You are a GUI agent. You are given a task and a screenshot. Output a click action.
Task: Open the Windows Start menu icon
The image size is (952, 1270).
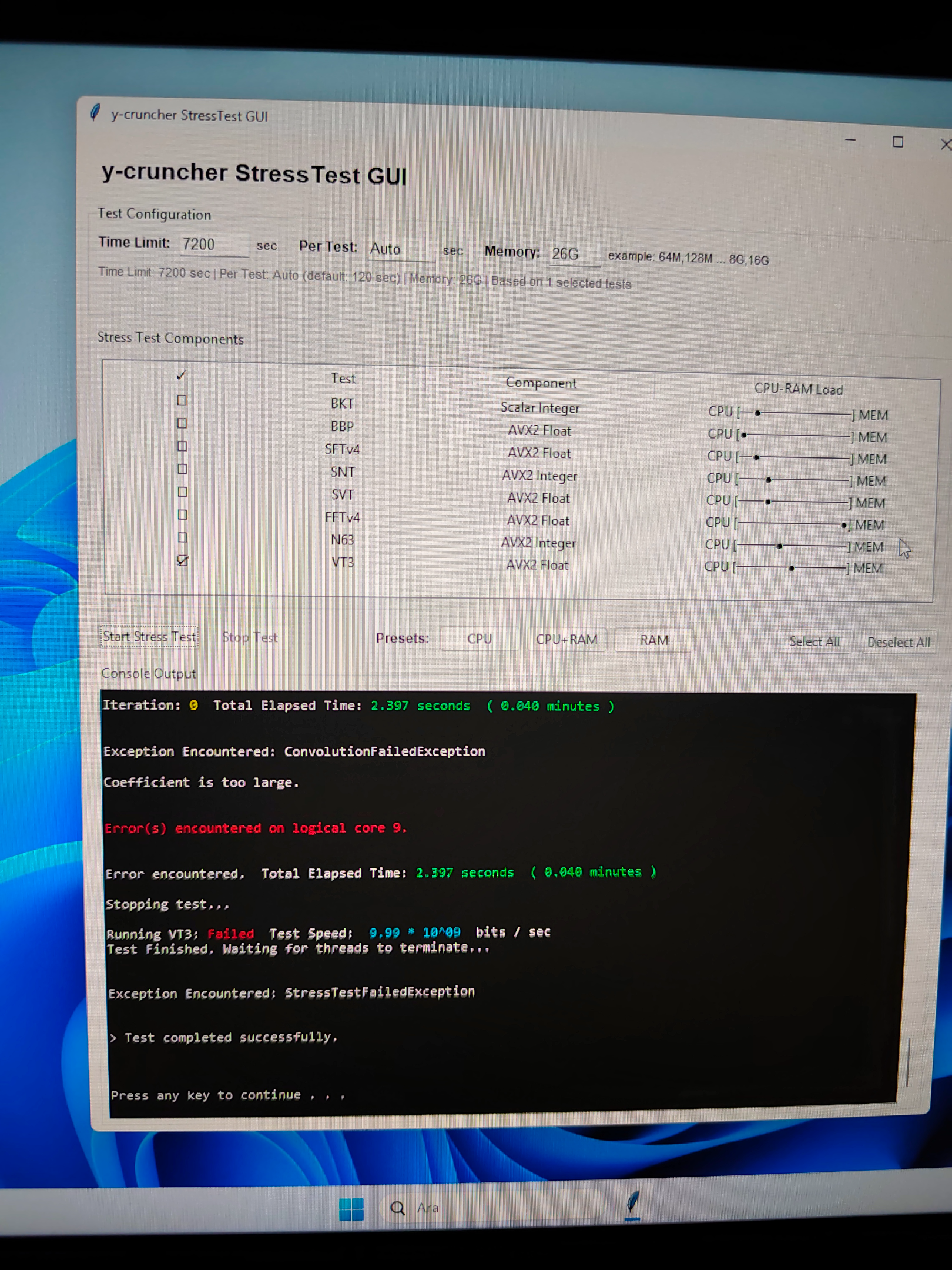click(x=351, y=1209)
